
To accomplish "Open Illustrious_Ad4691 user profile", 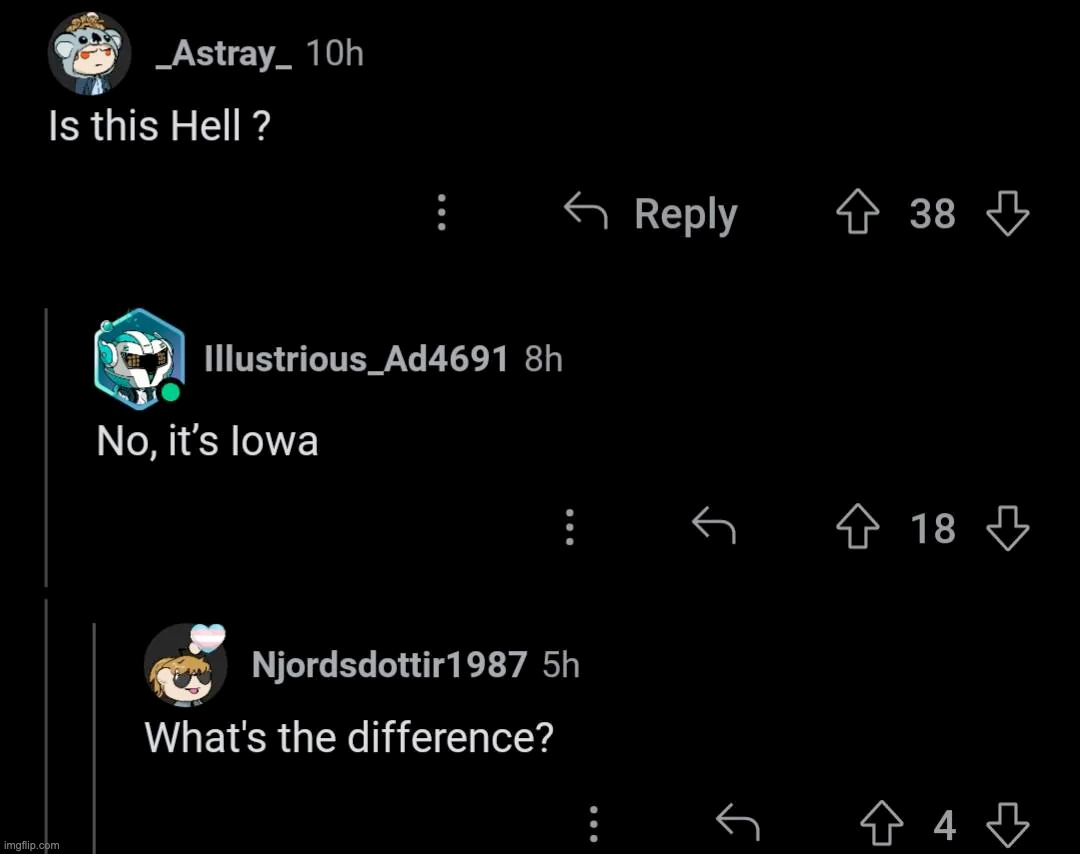I will pyautogui.click(x=356, y=357).
